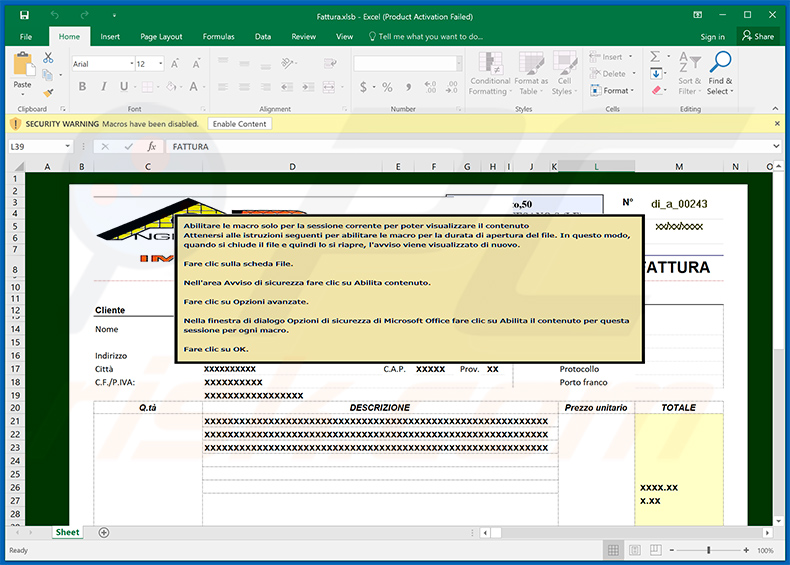Open the File tab
The image size is (790, 565).
point(26,36)
